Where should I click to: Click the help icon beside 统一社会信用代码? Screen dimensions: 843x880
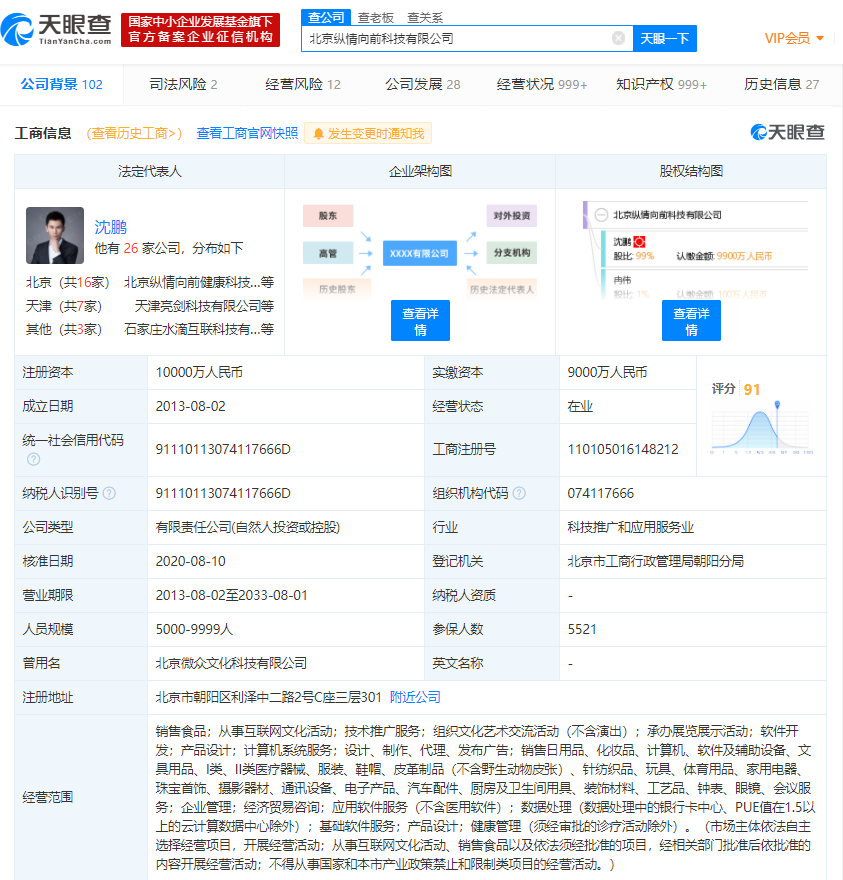(34, 459)
